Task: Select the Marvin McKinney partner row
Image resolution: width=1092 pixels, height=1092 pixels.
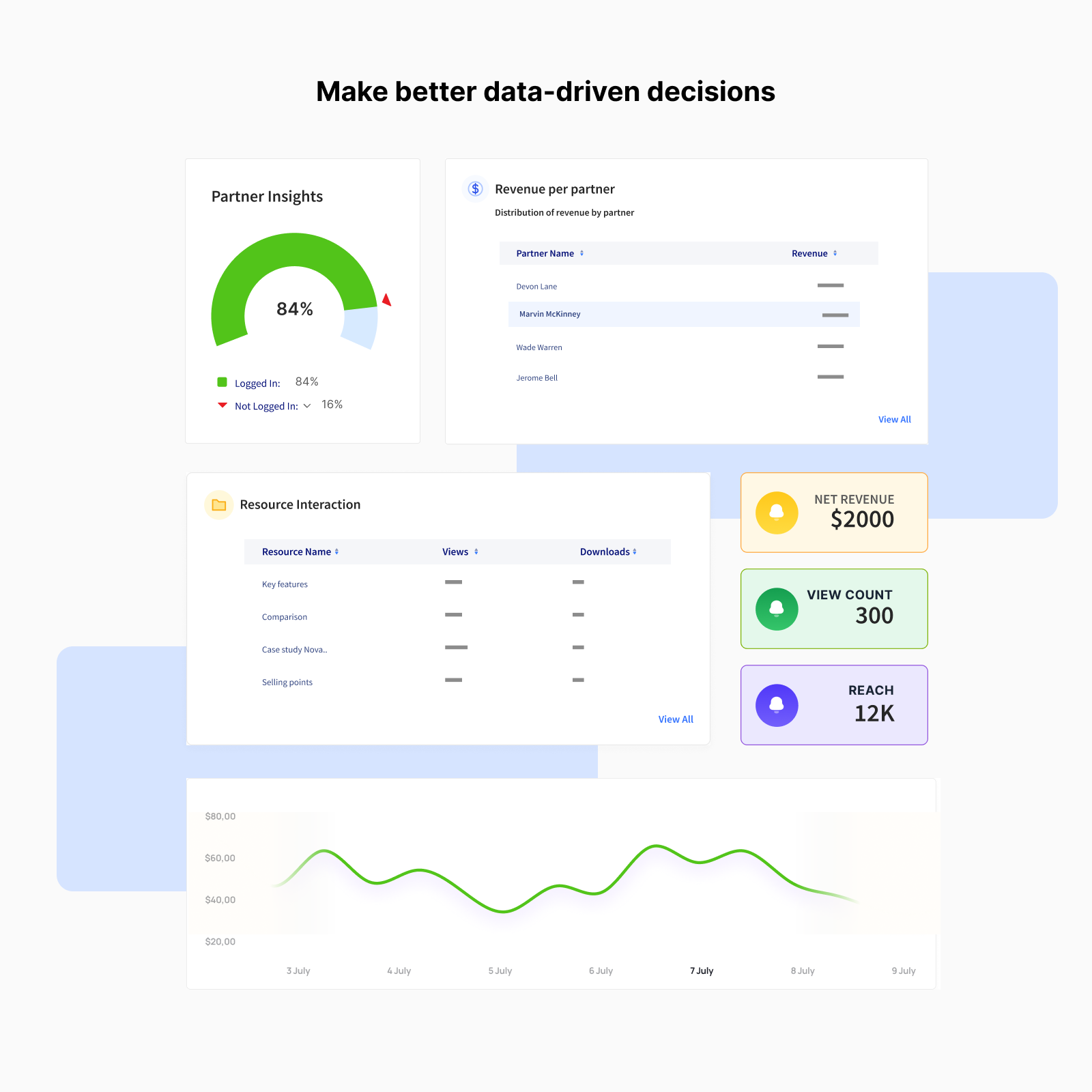Action: coord(550,314)
